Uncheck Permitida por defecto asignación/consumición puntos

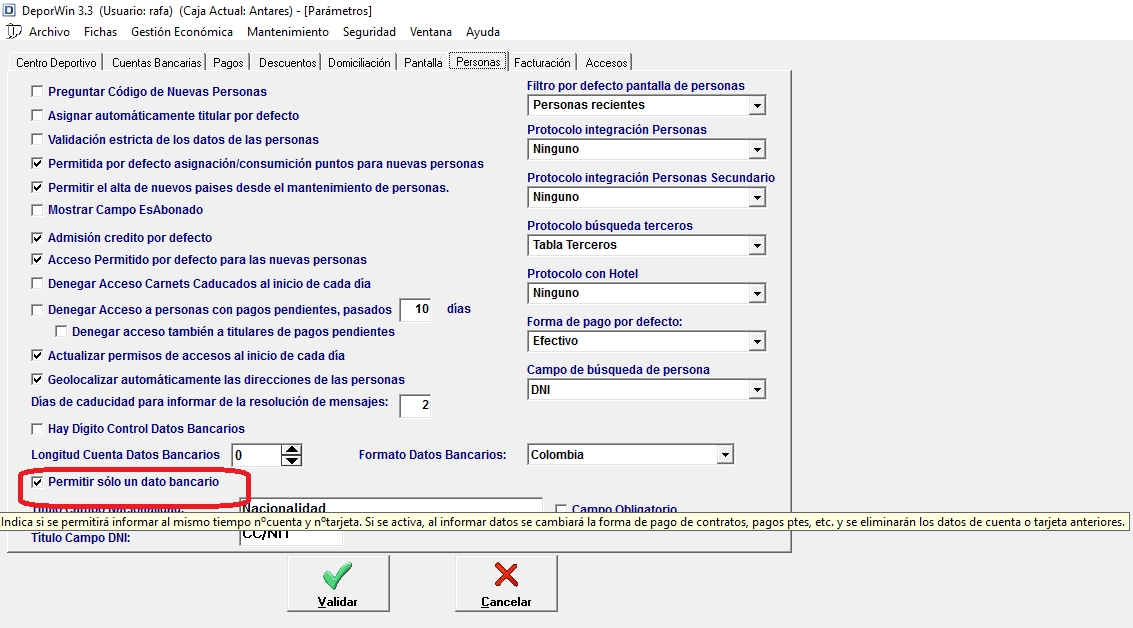(x=37, y=164)
